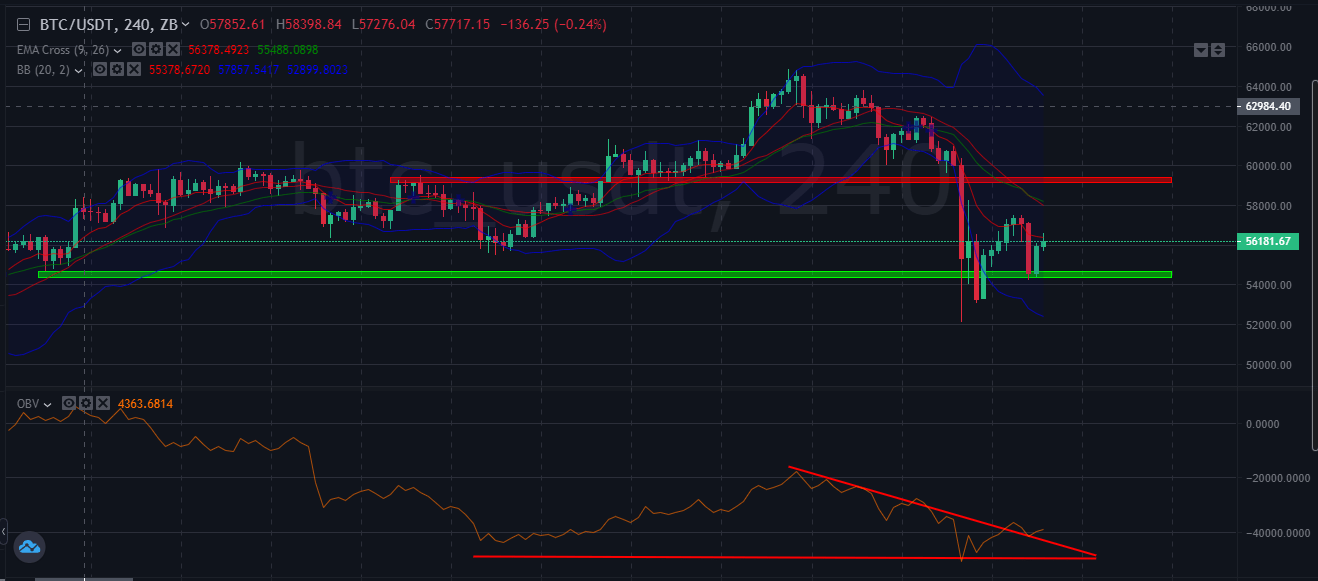The image size is (1318, 581).
Task: Expand left sidebar with edge arrow
Action: pyautogui.click(x=3, y=530)
